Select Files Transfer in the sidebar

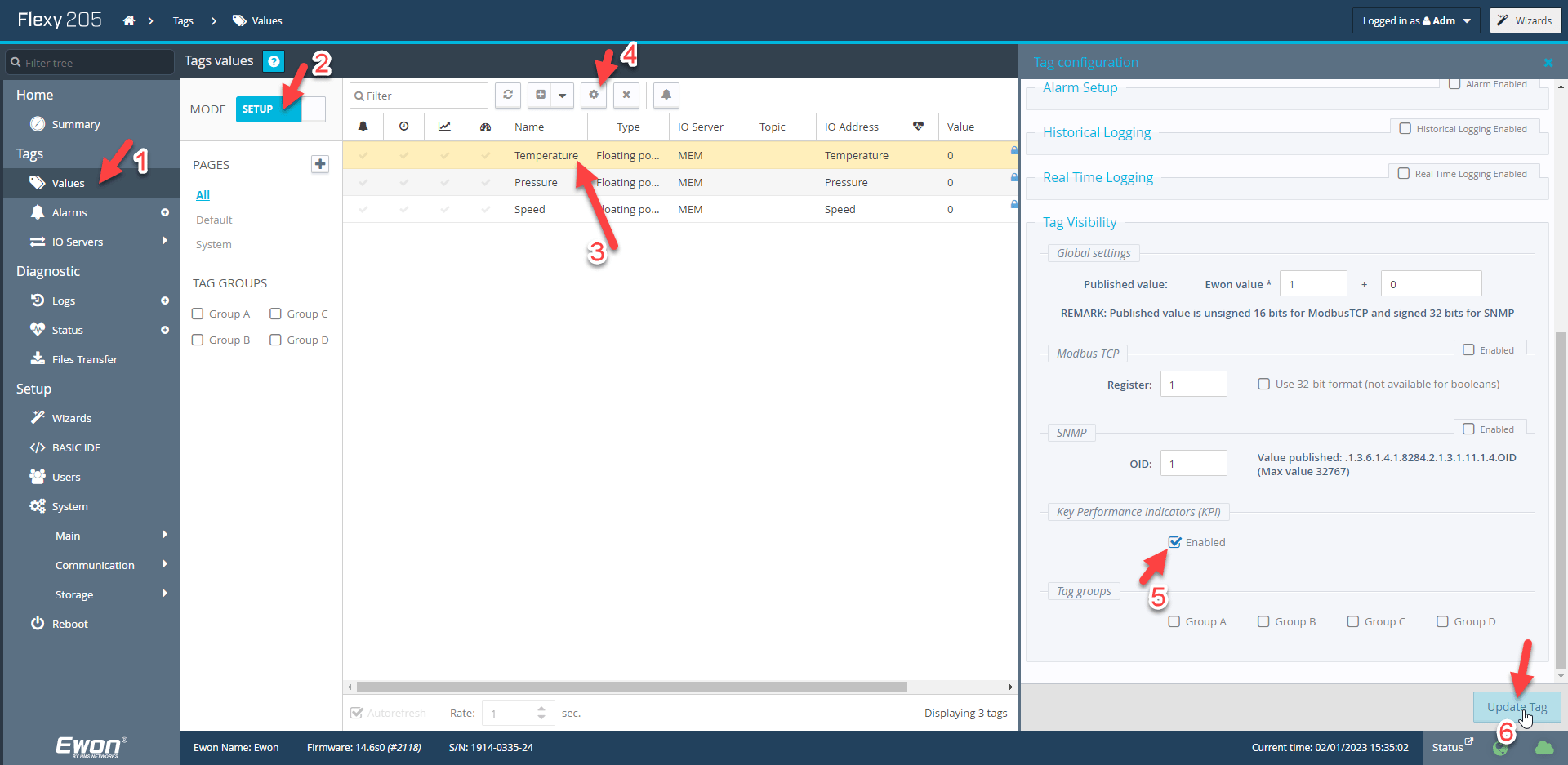click(x=83, y=358)
